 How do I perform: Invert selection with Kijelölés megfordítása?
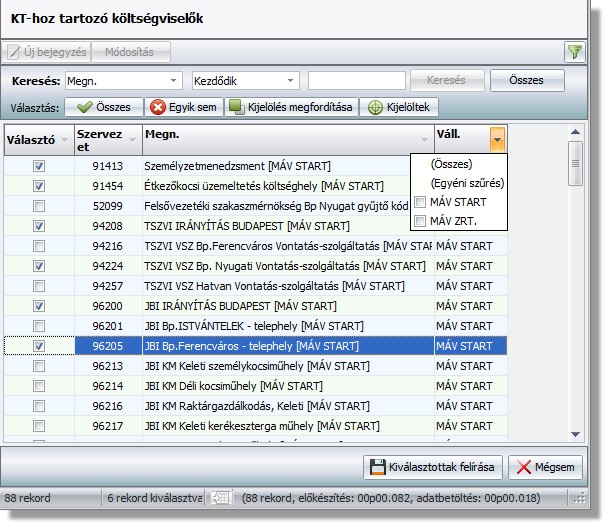(291, 107)
